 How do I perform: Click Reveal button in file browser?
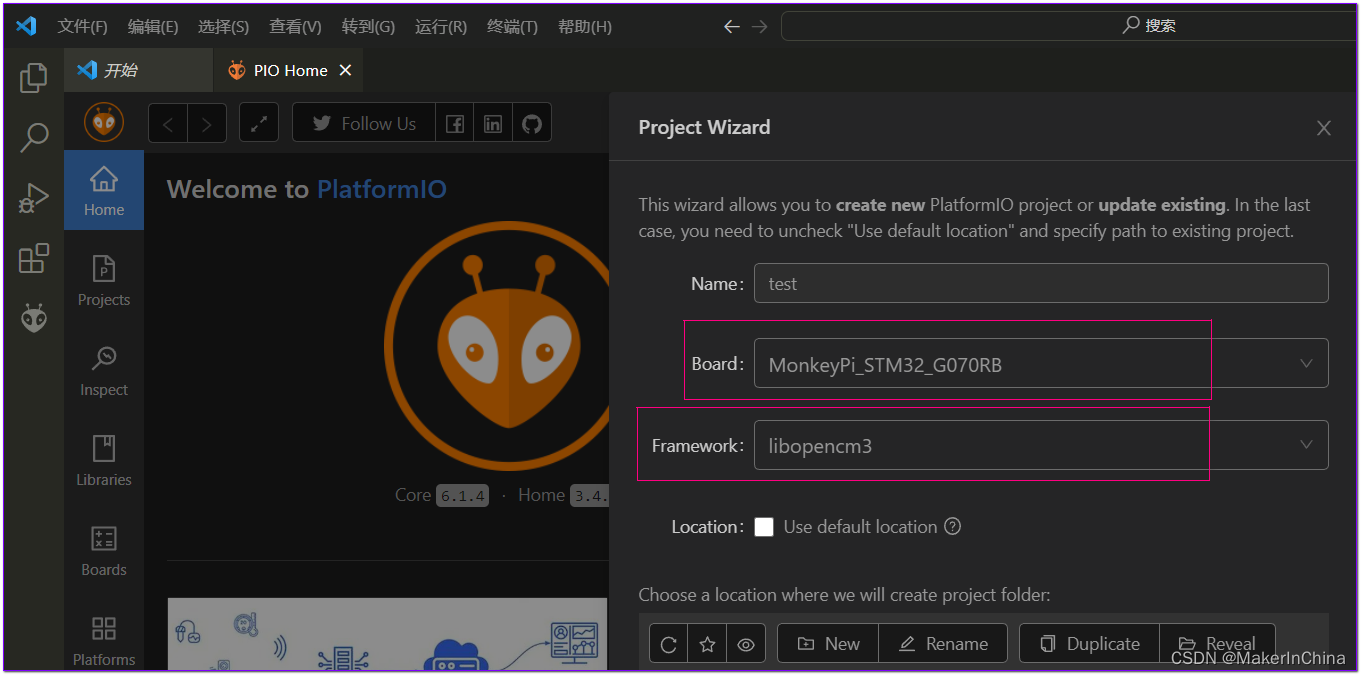[1217, 644]
